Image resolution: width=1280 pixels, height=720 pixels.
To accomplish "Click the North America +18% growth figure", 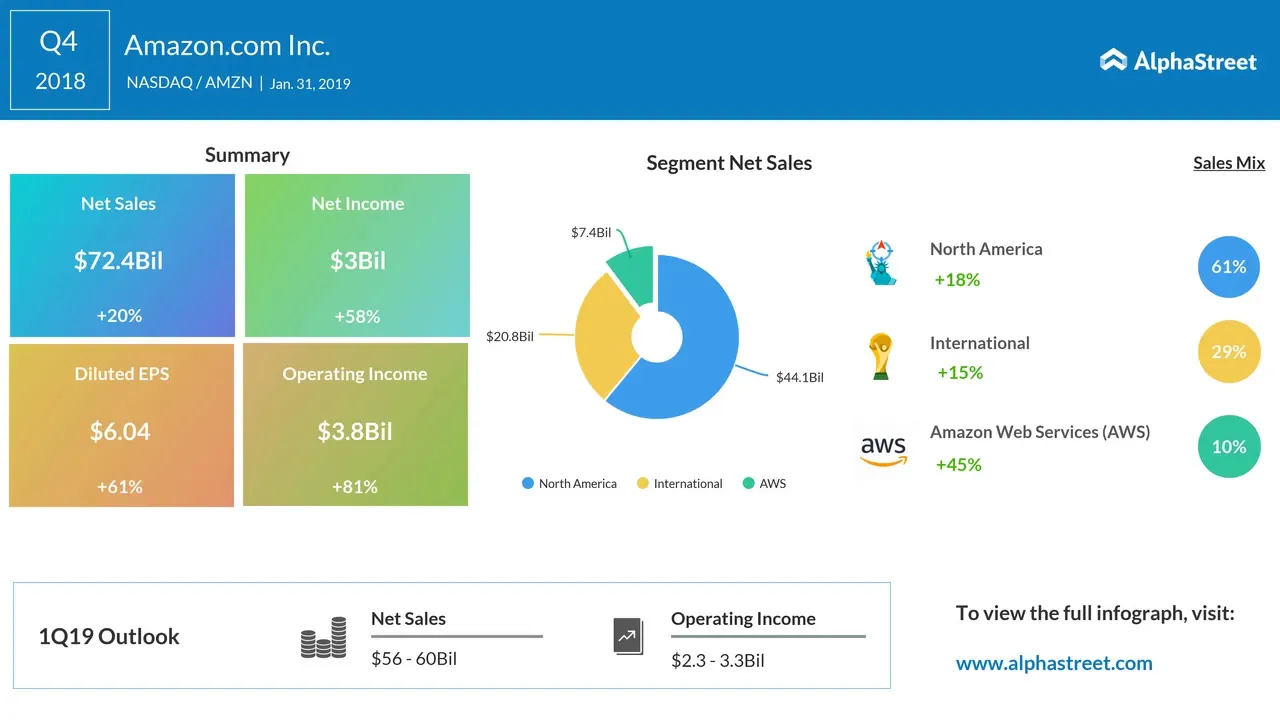I will point(957,280).
